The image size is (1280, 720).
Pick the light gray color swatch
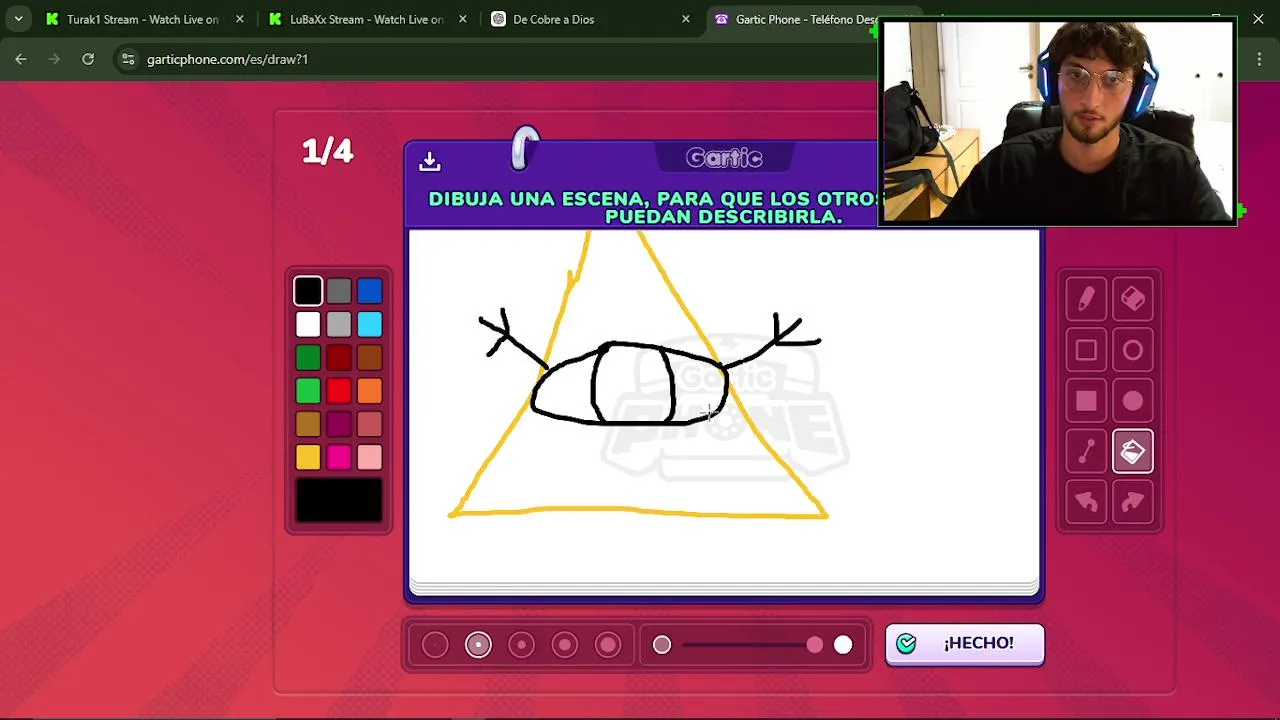point(339,324)
